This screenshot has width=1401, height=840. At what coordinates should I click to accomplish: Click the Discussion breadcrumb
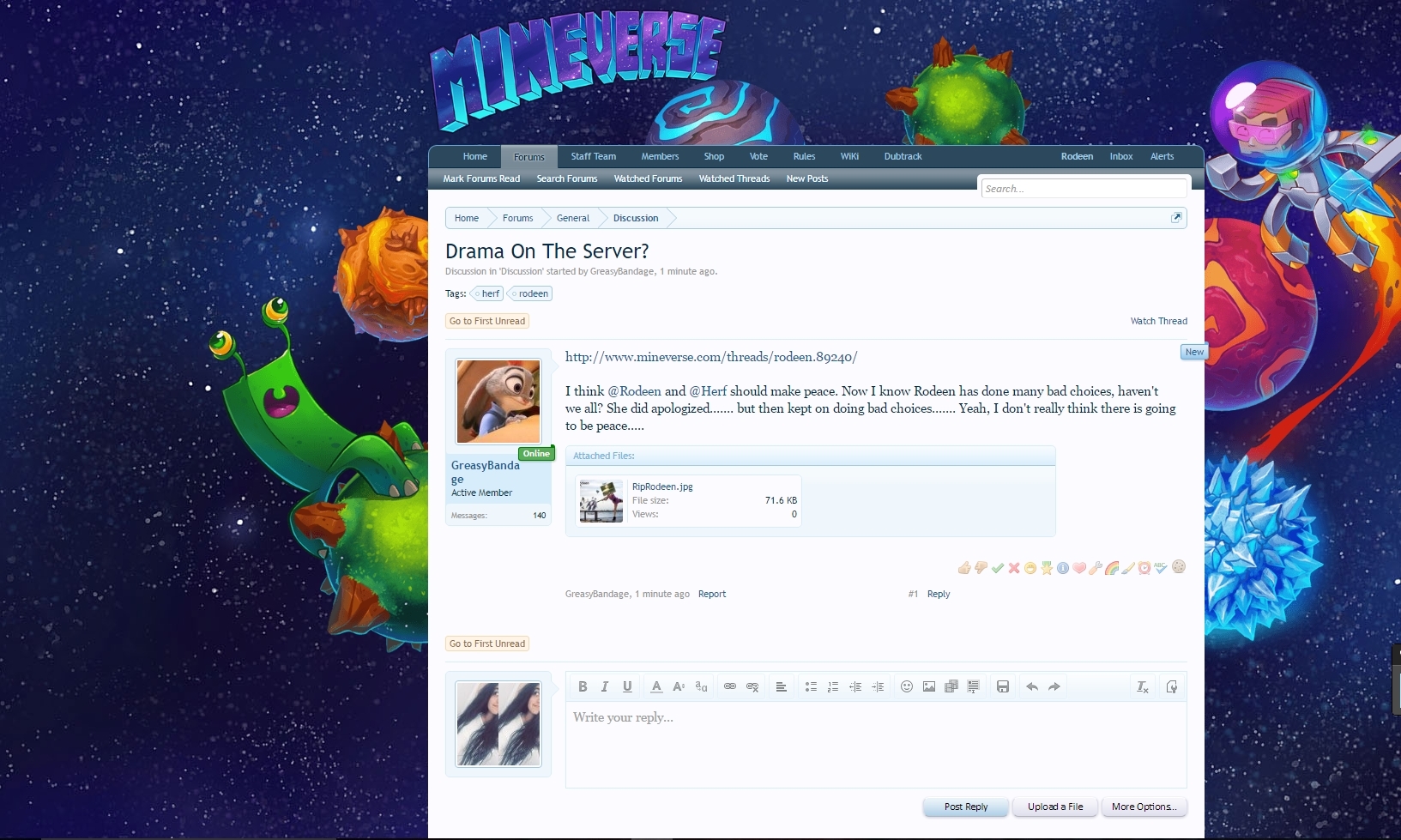pyautogui.click(x=636, y=218)
